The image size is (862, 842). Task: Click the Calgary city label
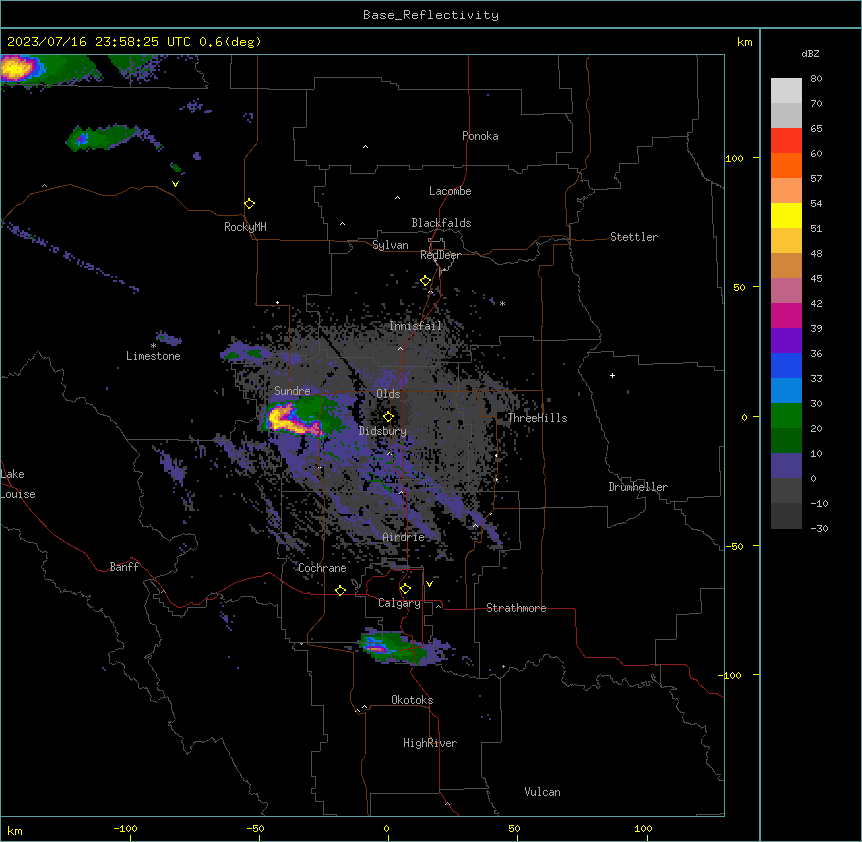click(x=399, y=603)
